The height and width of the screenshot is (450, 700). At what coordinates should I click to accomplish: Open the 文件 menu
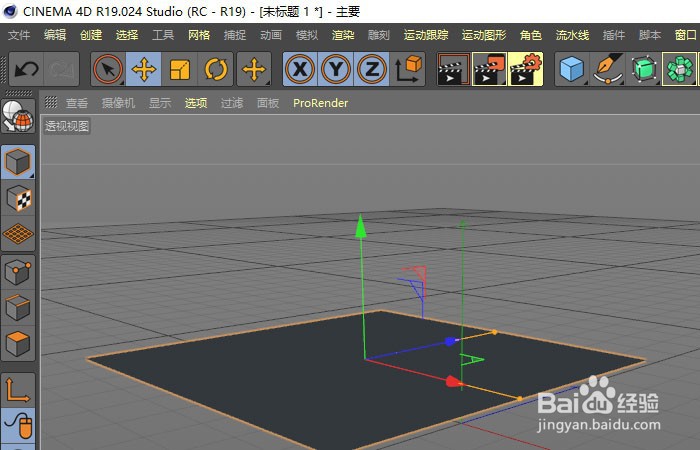pos(19,35)
